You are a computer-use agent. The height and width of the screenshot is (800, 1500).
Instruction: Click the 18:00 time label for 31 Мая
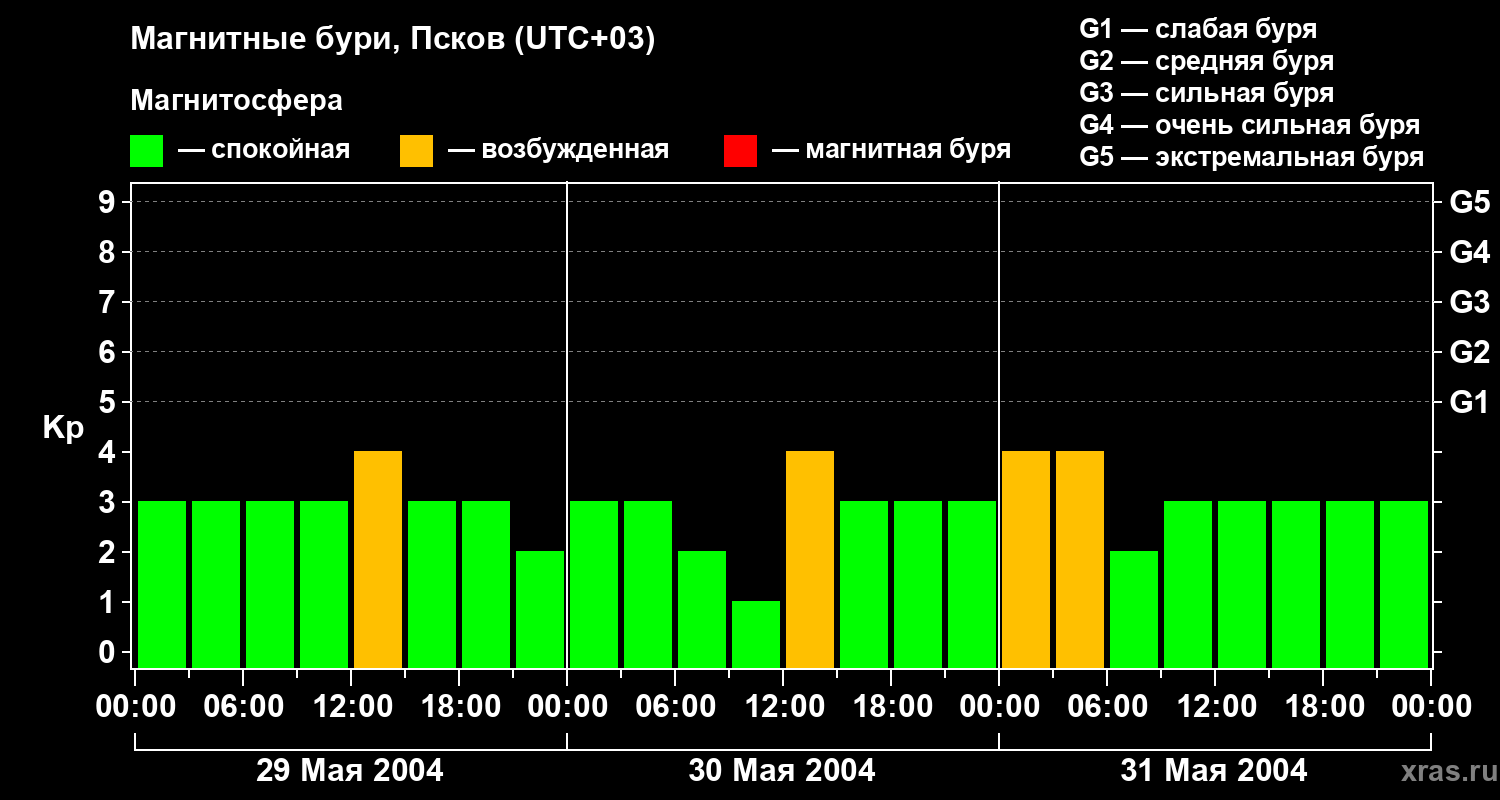(x=1323, y=706)
